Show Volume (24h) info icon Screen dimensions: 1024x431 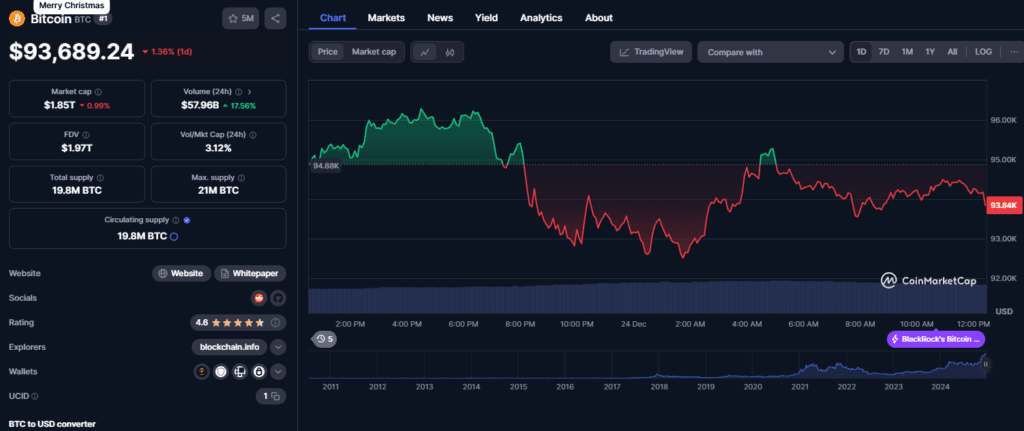pyautogui.click(x=238, y=92)
